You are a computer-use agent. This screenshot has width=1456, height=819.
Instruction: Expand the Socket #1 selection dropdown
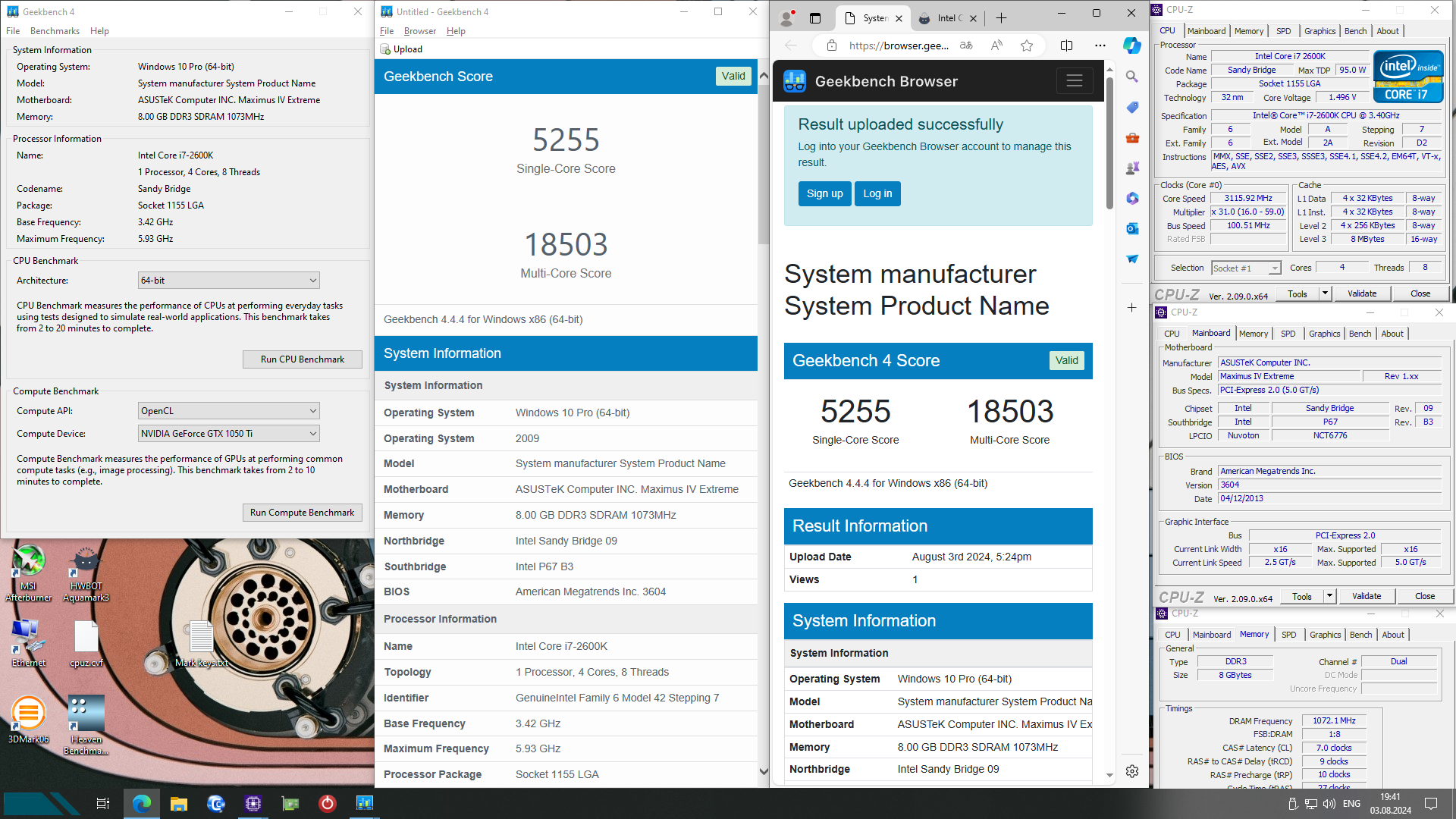pyautogui.click(x=1246, y=268)
